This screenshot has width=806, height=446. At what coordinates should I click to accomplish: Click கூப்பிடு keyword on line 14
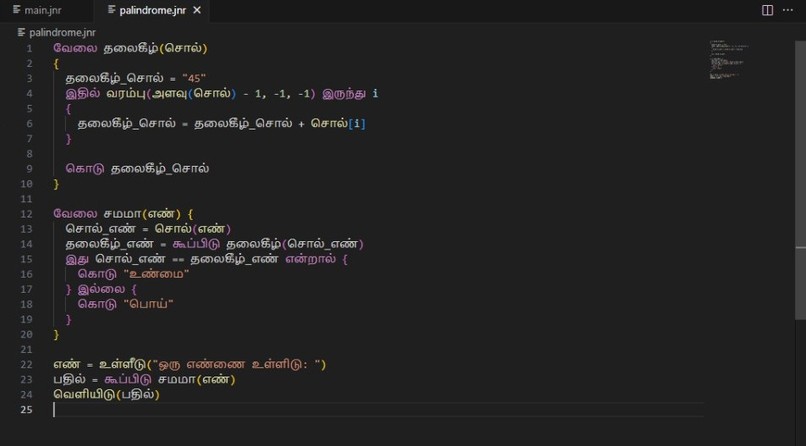tap(196, 244)
